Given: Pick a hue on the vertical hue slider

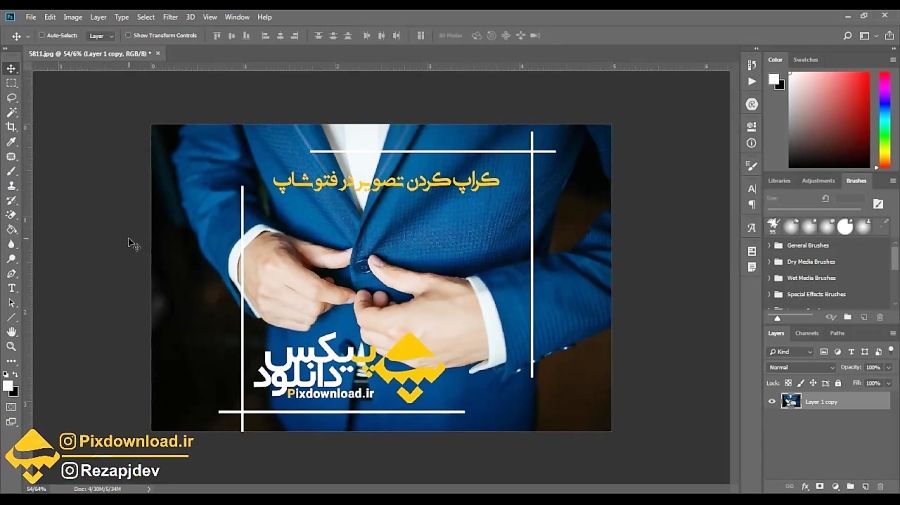Looking at the screenshot, I should [885, 120].
